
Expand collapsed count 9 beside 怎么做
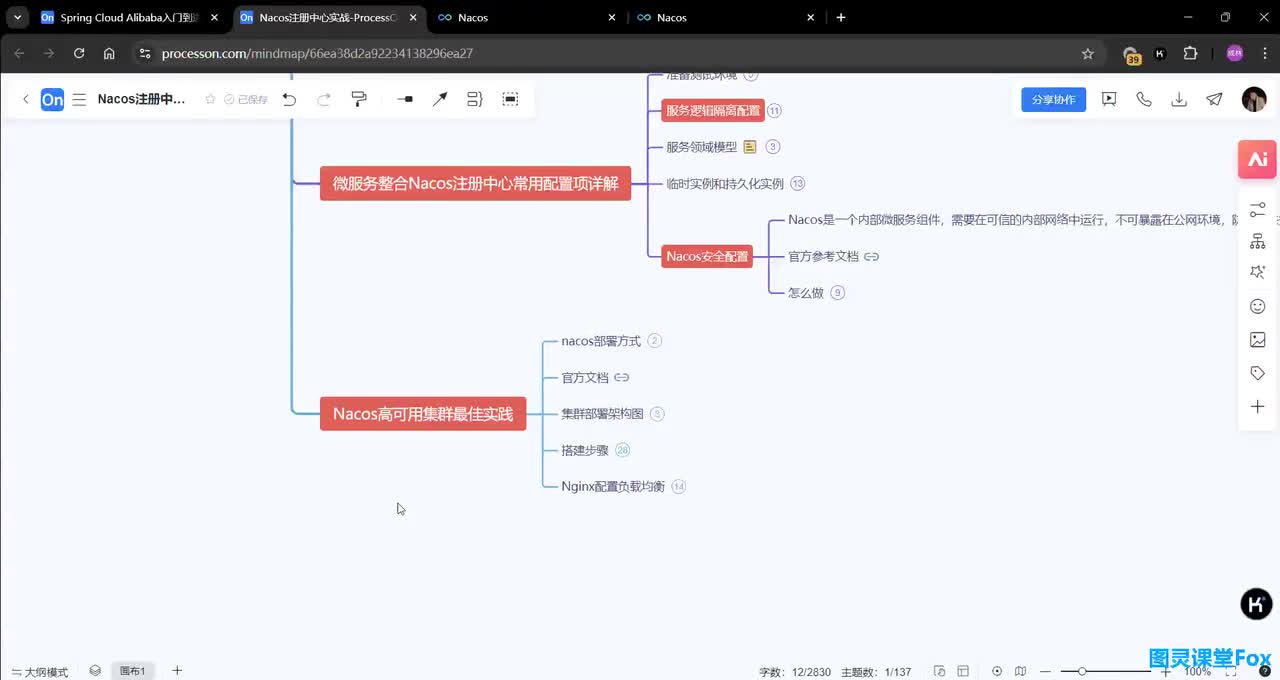[x=838, y=293]
